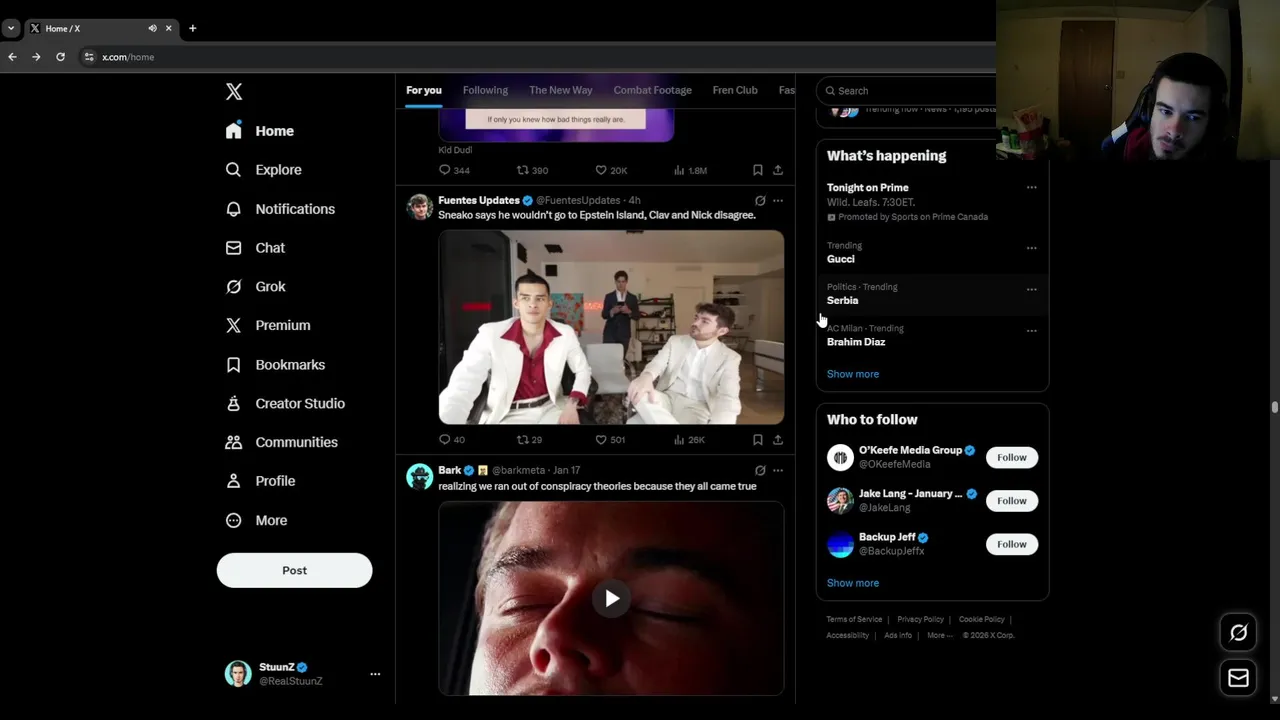Reply icon on Fuentes Updates post showing 40

point(445,440)
